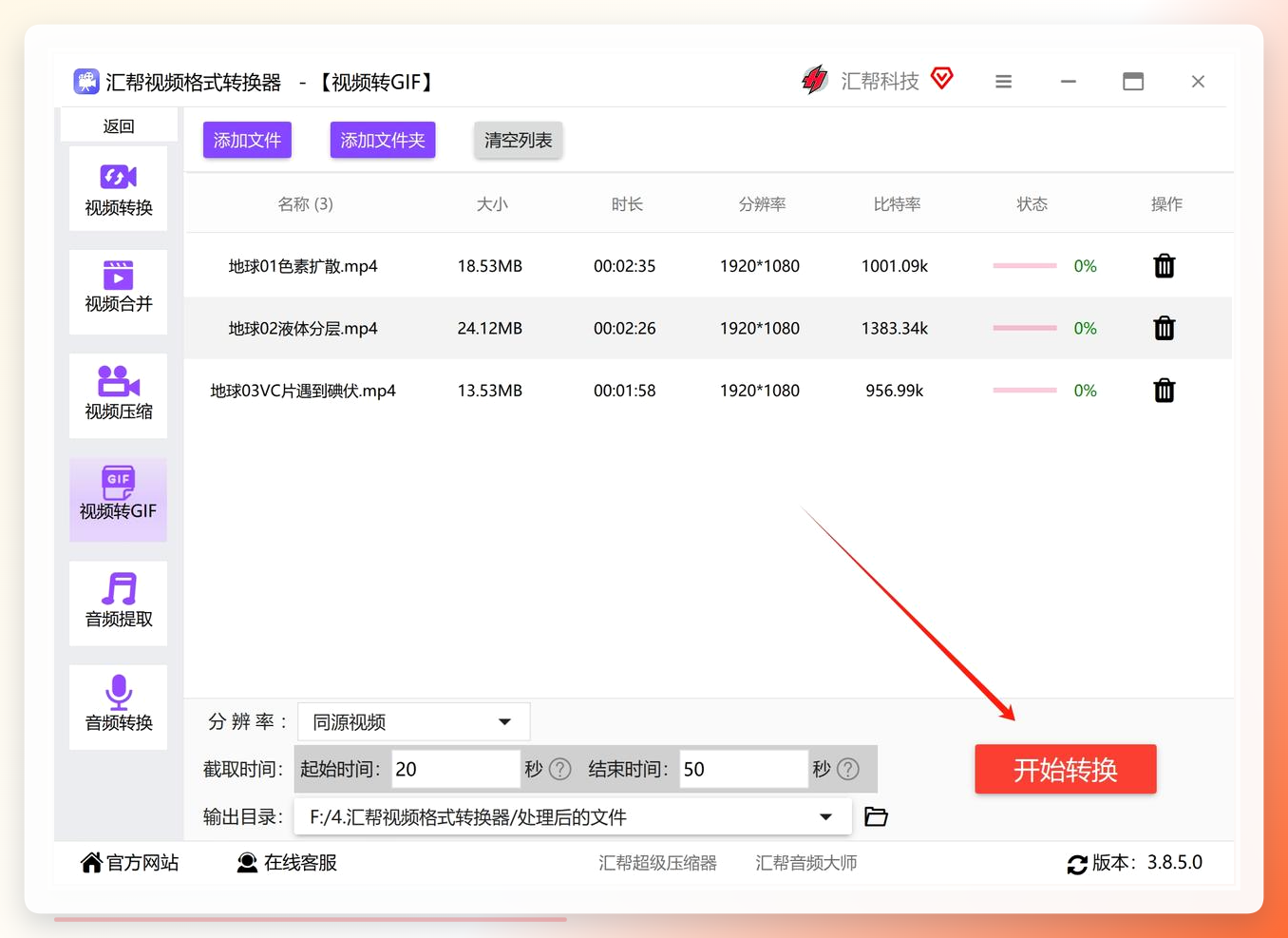
Task: Open the 汇帮超级压缩器 link
Action: 657,863
